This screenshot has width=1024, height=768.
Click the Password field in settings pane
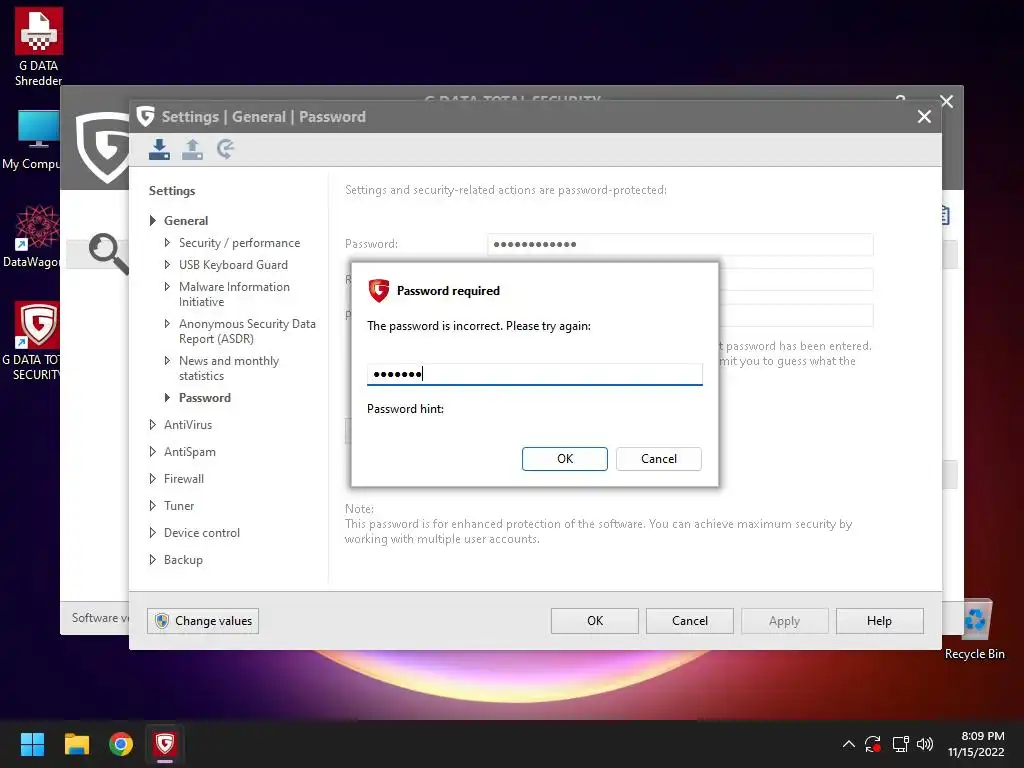click(x=680, y=244)
